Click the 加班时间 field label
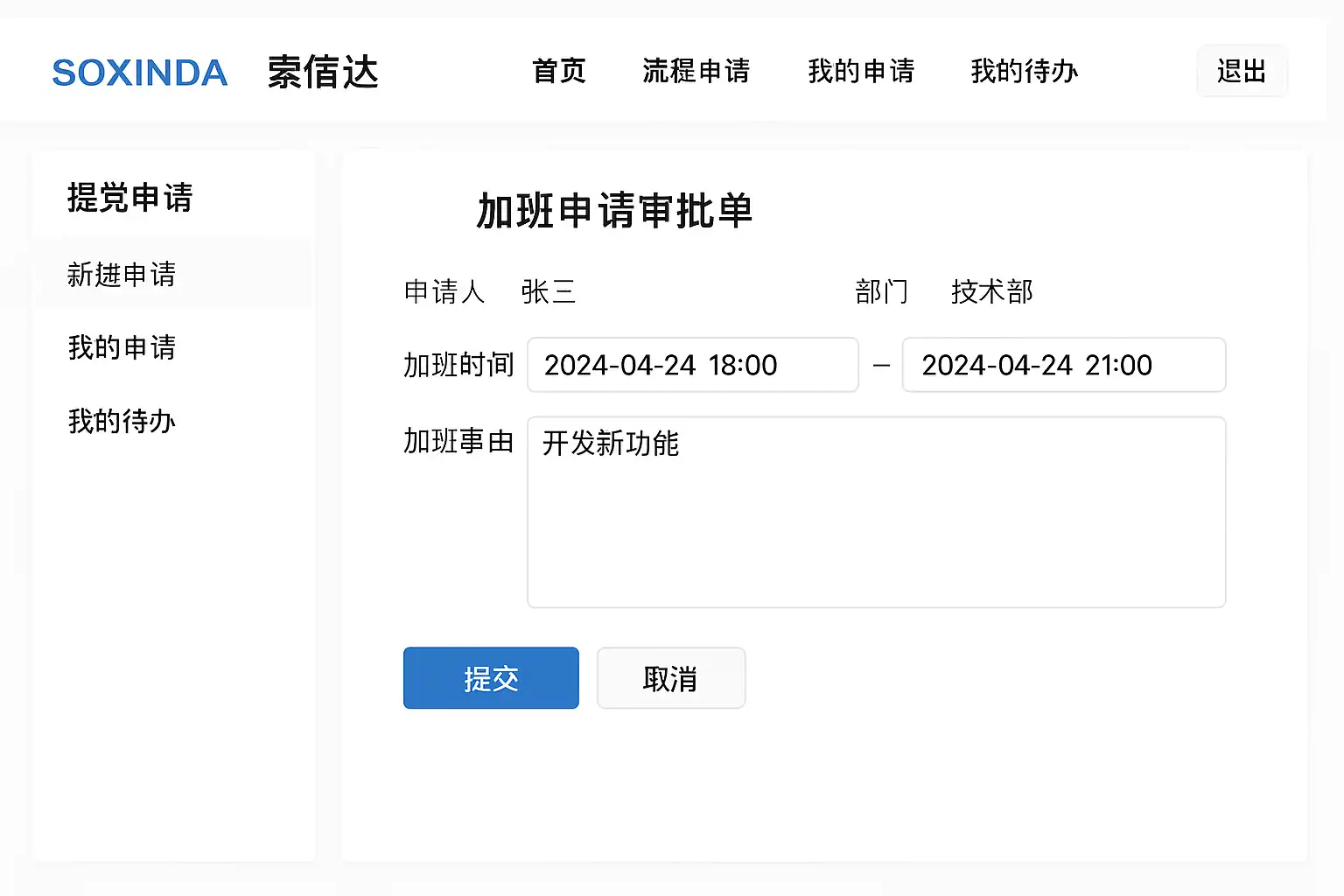1344x896 pixels. pos(458,365)
